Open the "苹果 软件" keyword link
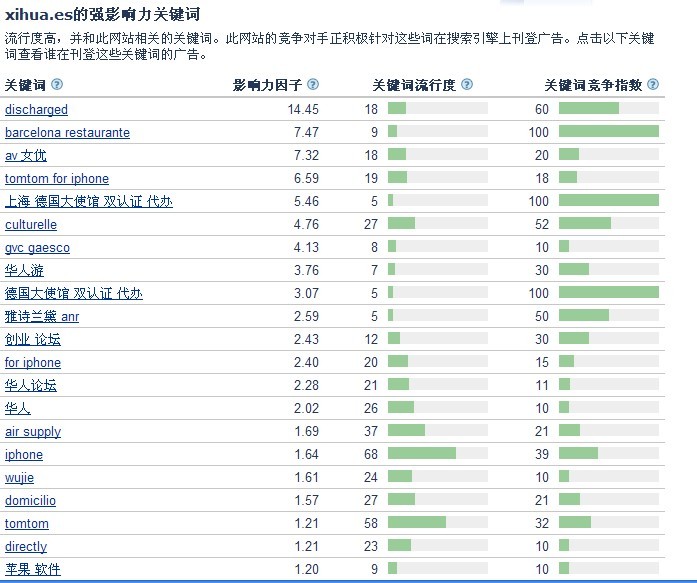The height and width of the screenshot is (583, 697). click(33, 569)
